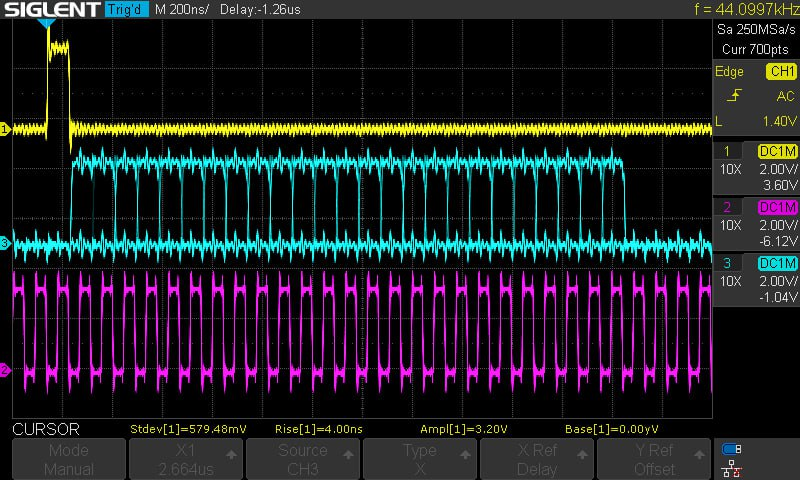Click the X1 softkey up arrow
Image resolution: width=800 pixels, height=480 pixels.
pos(231,454)
